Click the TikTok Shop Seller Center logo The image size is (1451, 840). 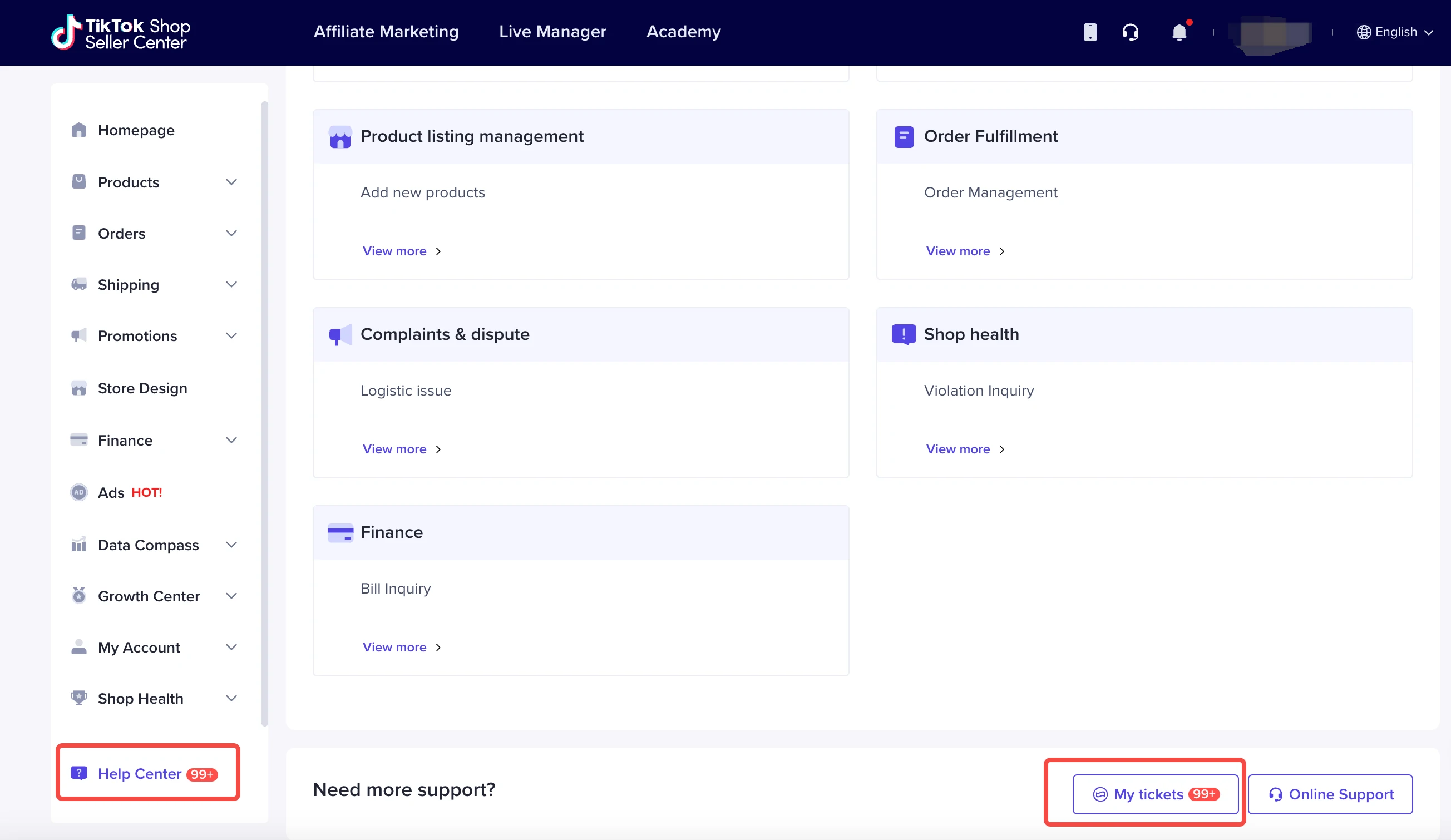pyautogui.click(x=121, y=33)
